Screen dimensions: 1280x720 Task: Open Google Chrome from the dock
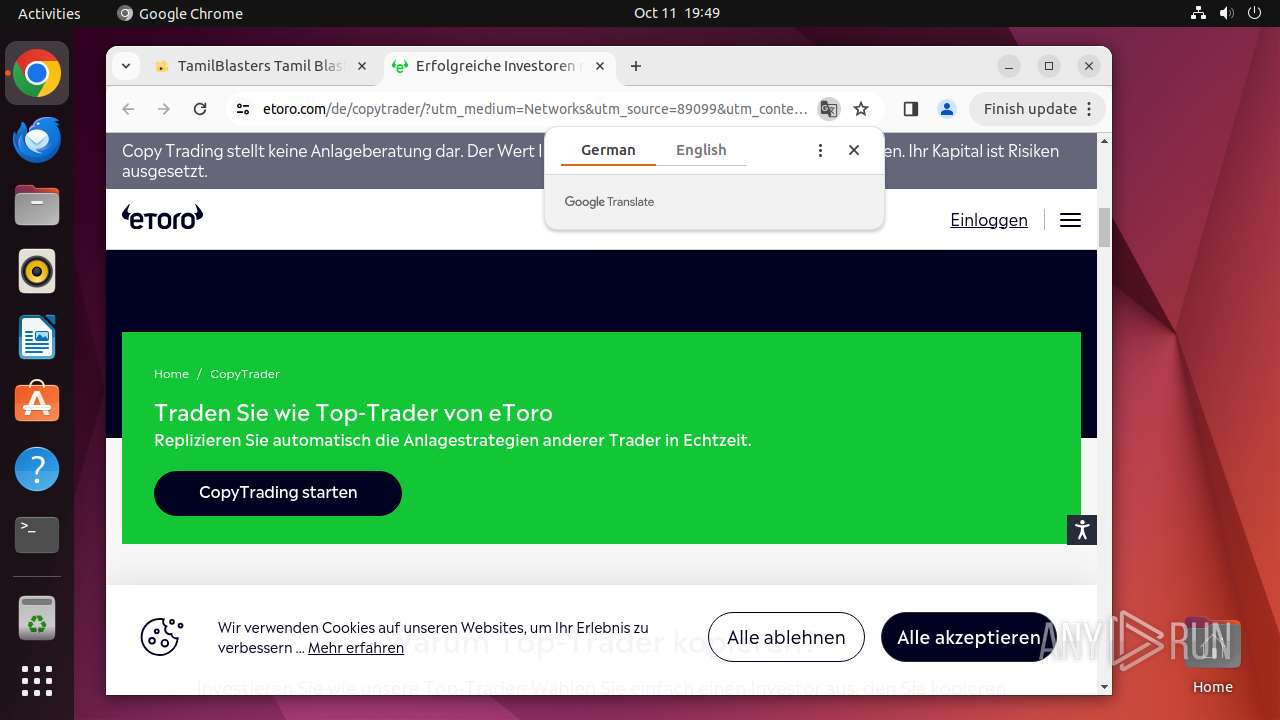coord(37,74)
